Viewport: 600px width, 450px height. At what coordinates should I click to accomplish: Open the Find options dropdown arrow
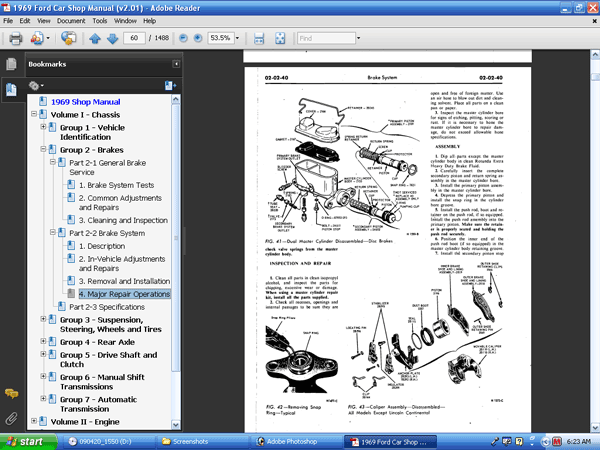coord(359,38)
